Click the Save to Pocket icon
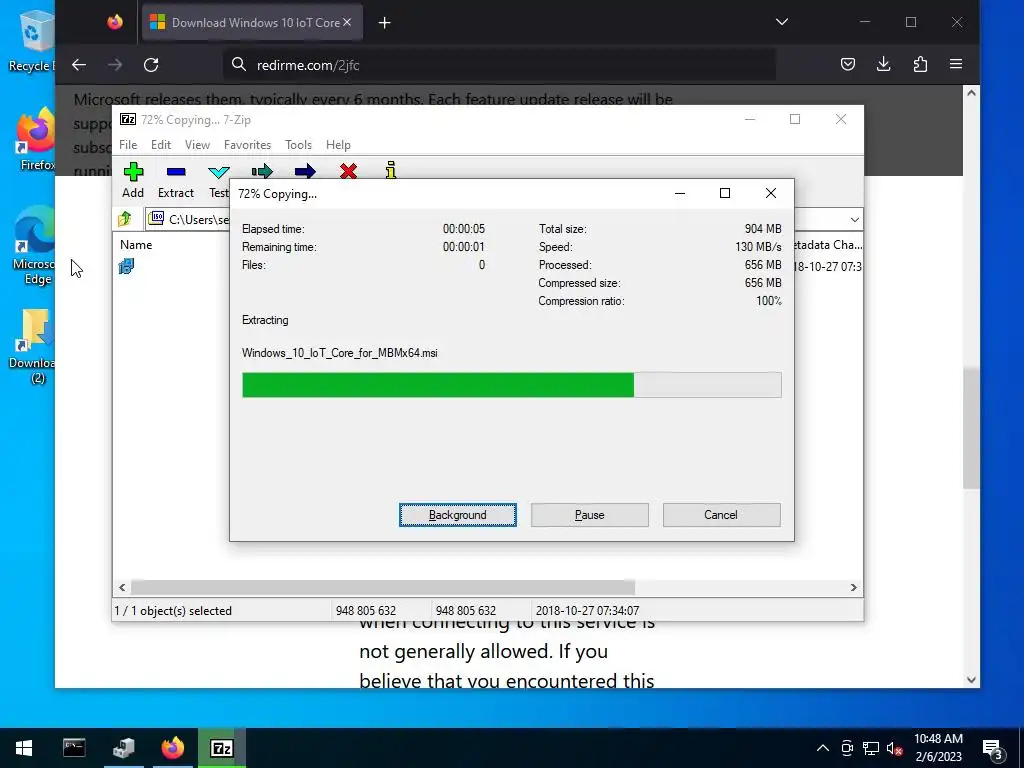 tap(848, 64)
